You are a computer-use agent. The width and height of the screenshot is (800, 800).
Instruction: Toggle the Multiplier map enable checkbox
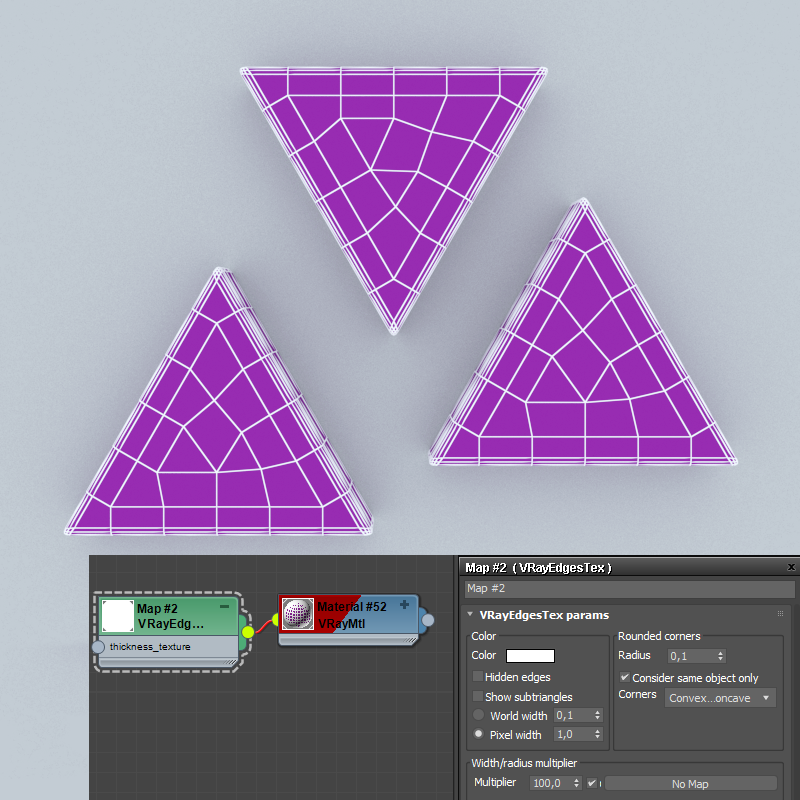point(592,783)
